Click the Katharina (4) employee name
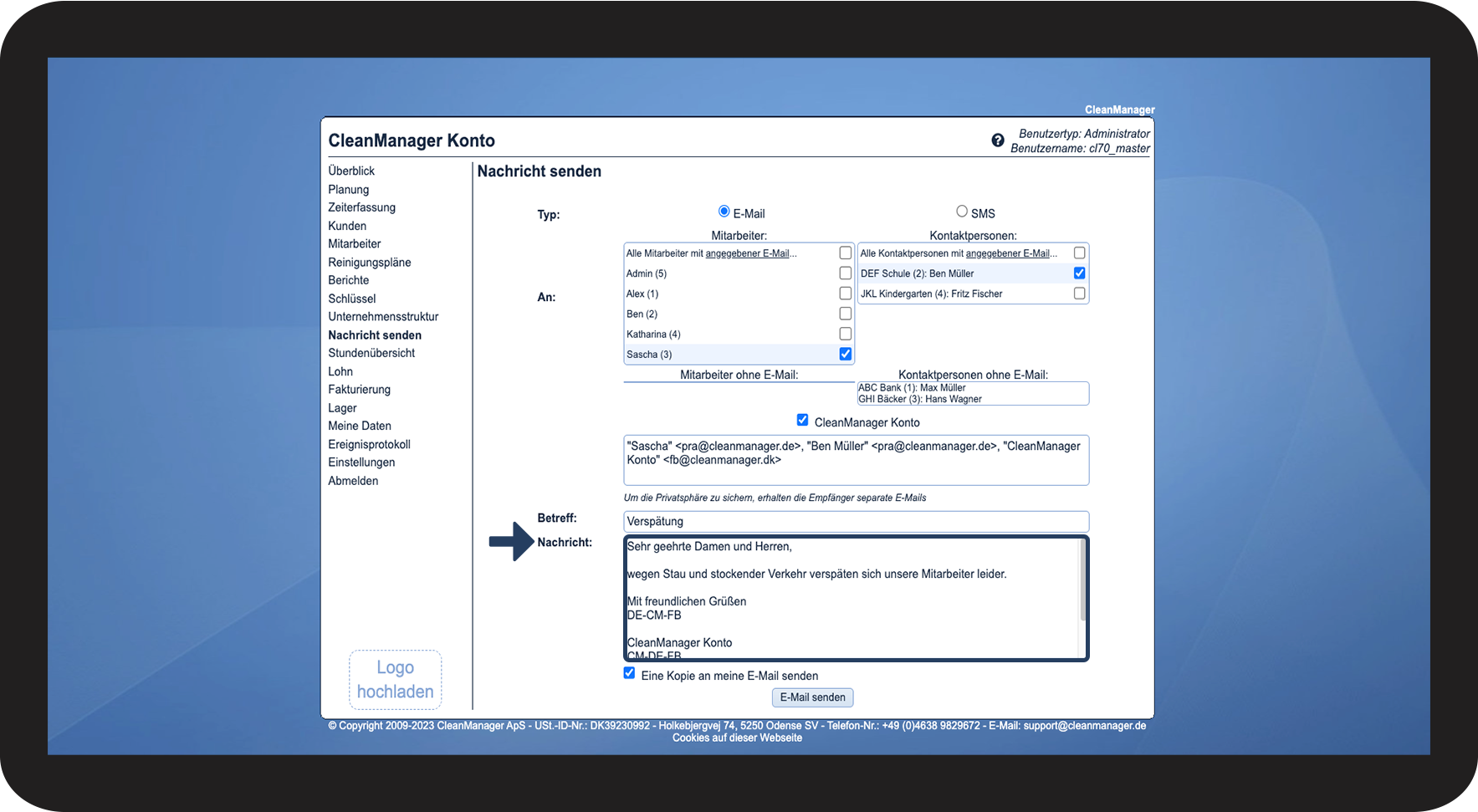The image size is (1478, 812). coord(653,335)
